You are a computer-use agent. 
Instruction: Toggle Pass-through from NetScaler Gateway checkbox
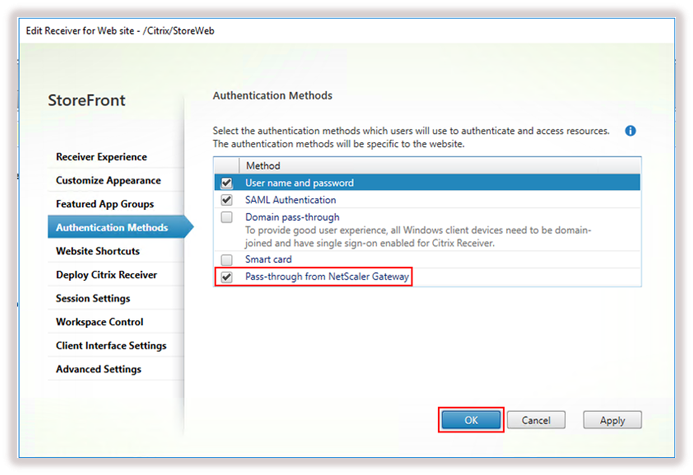(x=227, y=277)
